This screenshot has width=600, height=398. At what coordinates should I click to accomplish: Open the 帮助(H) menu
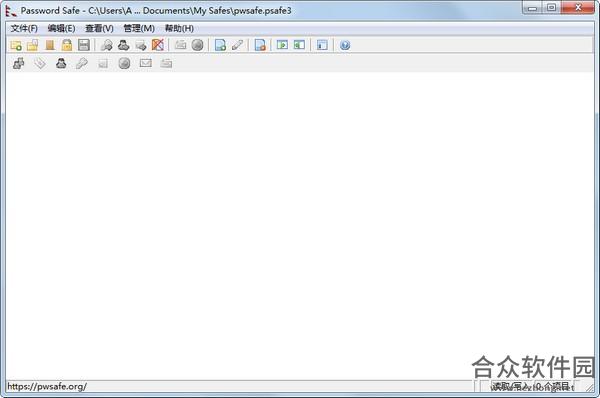(x=179, y=28)
